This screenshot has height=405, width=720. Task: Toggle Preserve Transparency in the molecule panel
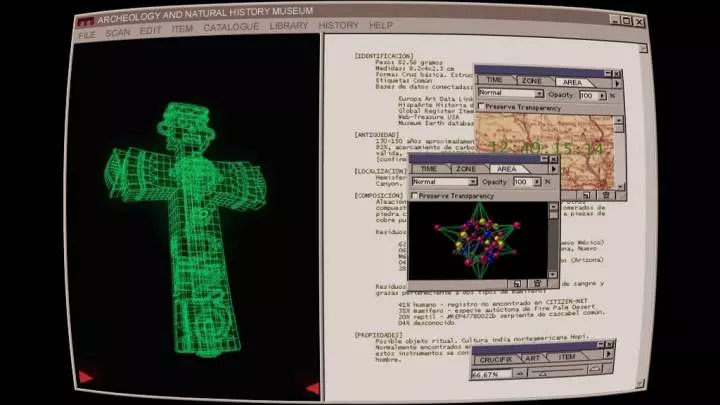415,196
